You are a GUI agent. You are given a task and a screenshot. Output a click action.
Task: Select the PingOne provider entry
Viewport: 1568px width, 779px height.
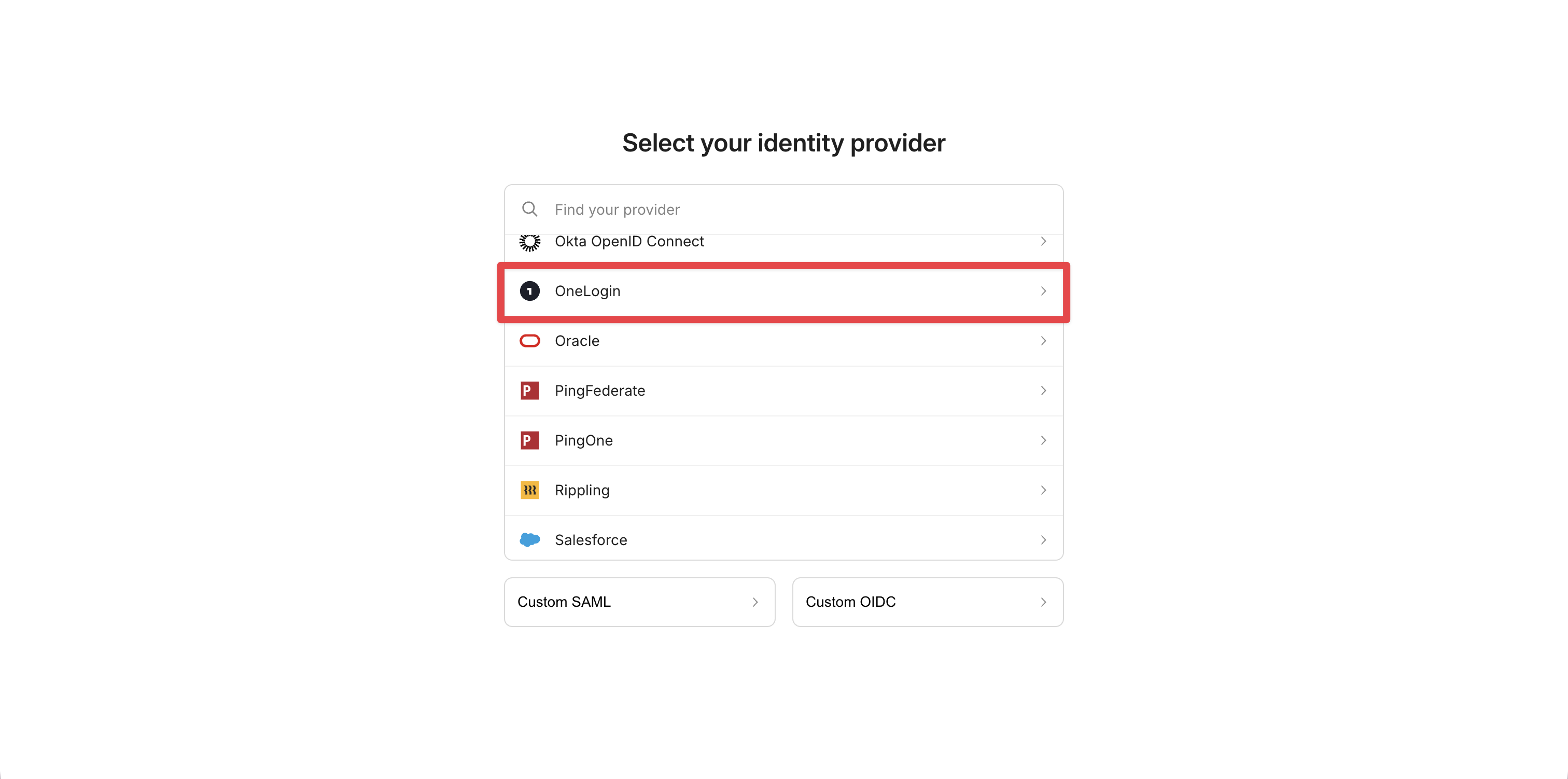783,440
